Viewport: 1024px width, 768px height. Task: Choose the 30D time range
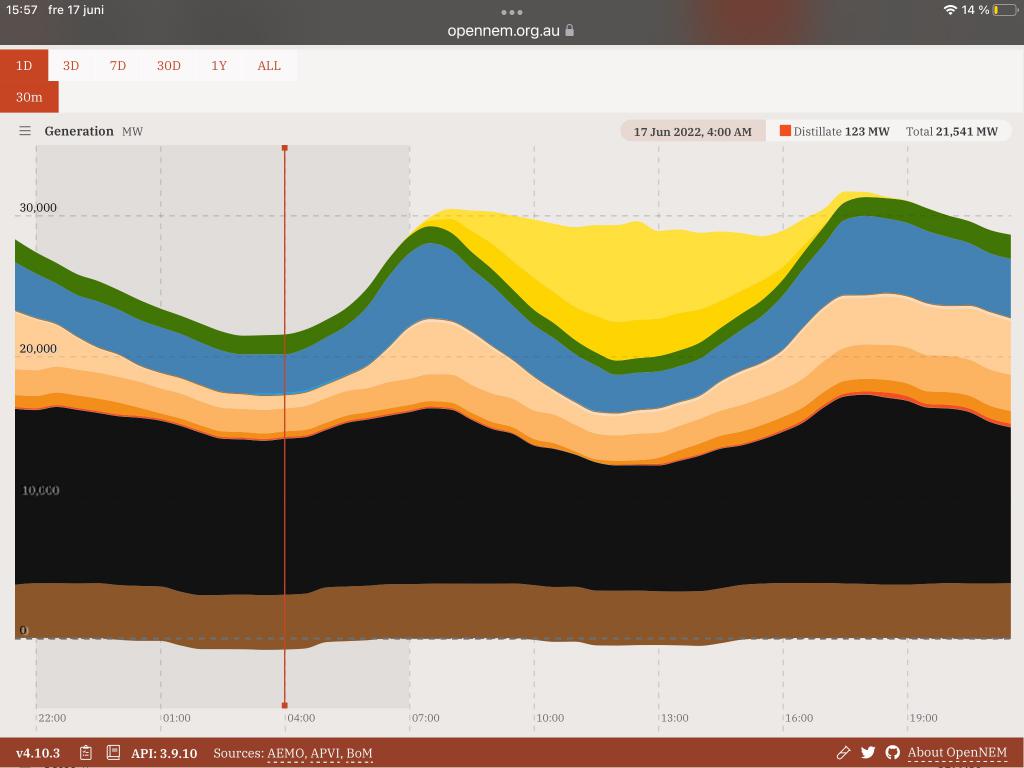(x=168, y=66)
